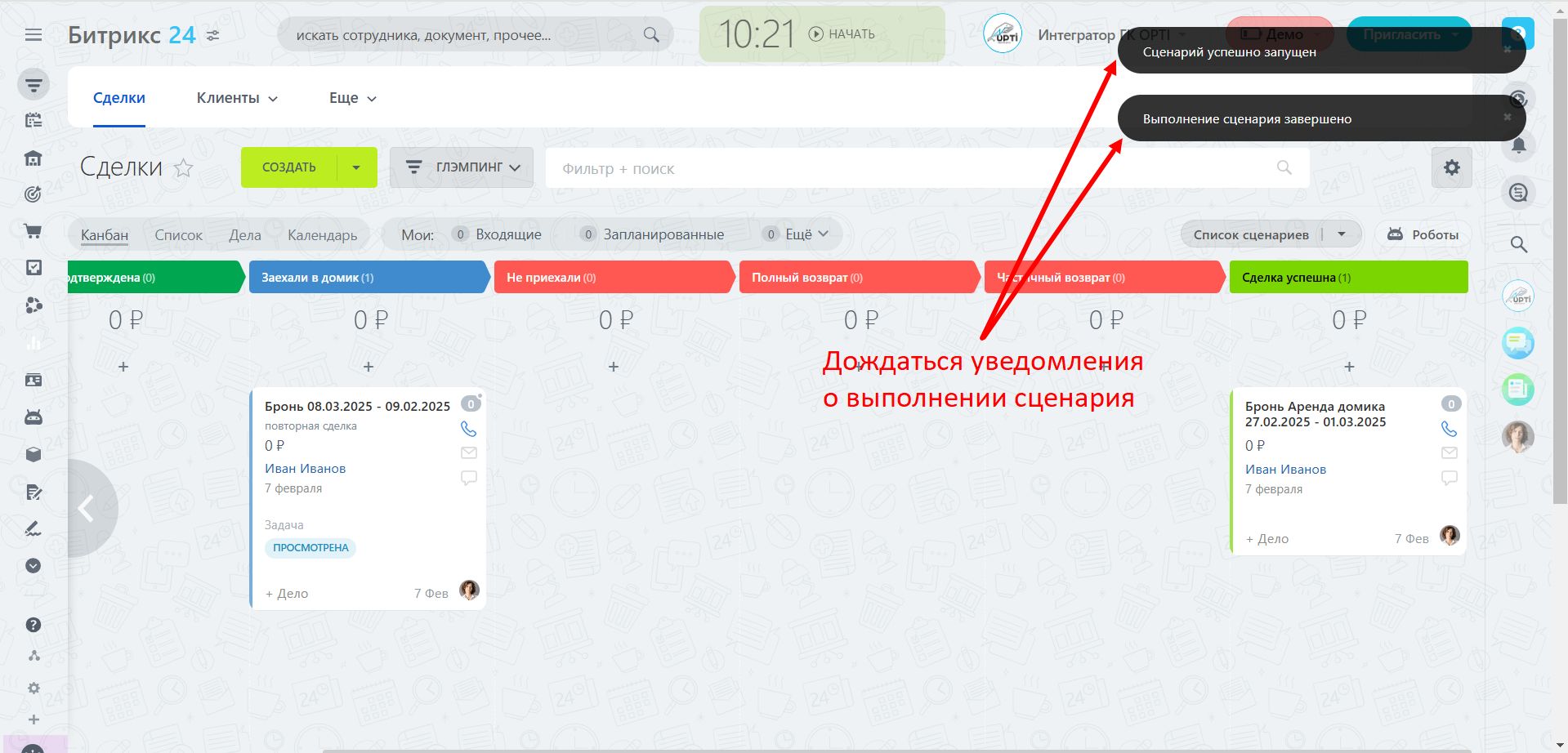
Task: Open the ГЛЭМПИНГ funnel selector
Action: pos(462,167)
